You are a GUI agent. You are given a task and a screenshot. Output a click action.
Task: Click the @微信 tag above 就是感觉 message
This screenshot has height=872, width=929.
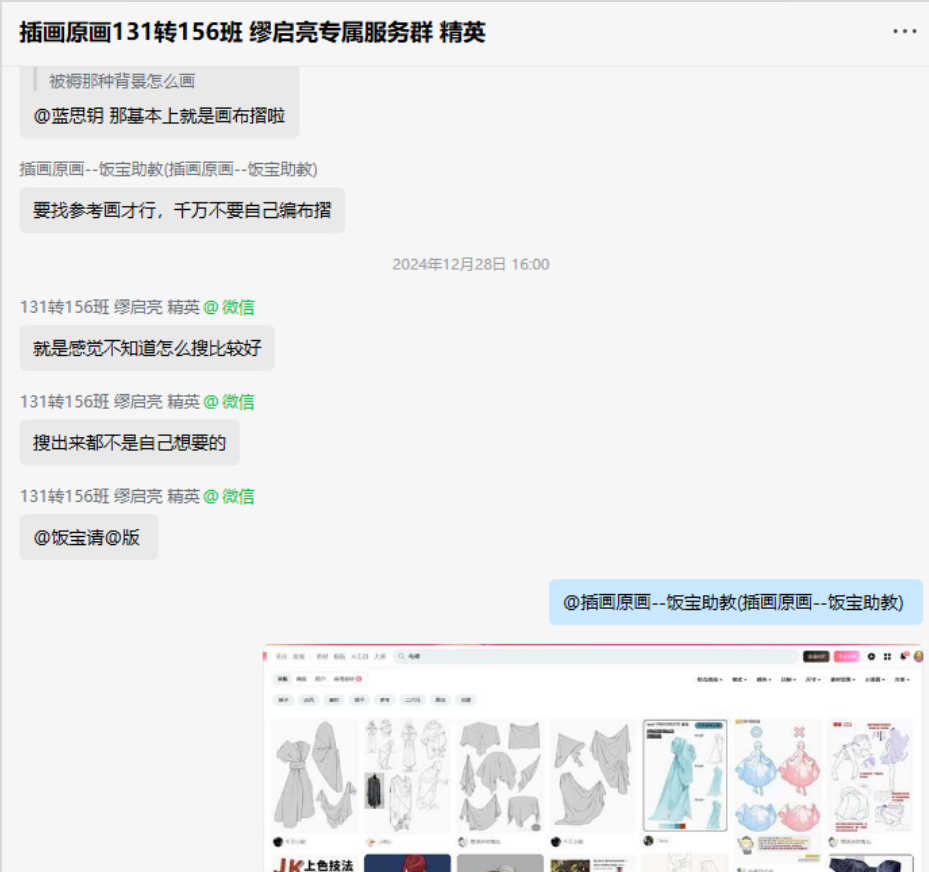click(x=229, y=307)
